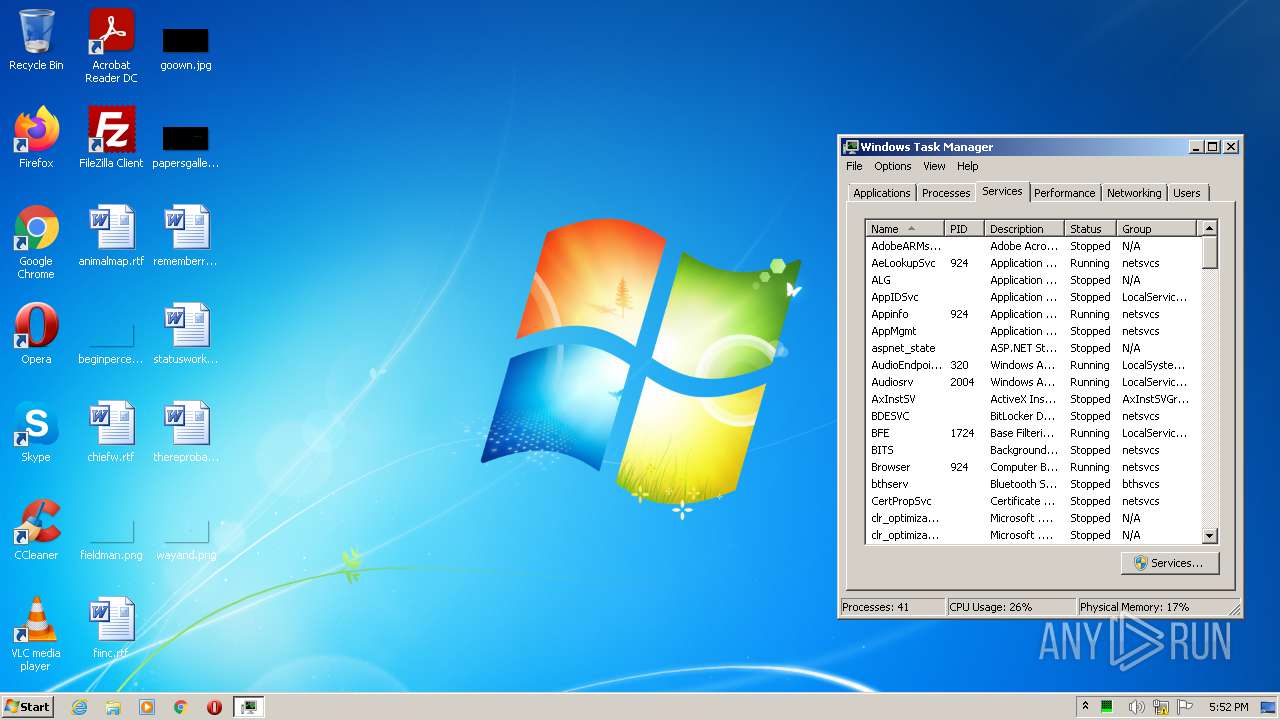Click the clock showing 5:52 PM
Screen dimensions: 1280x720
pyautogui.click(x=1228, y=707)
